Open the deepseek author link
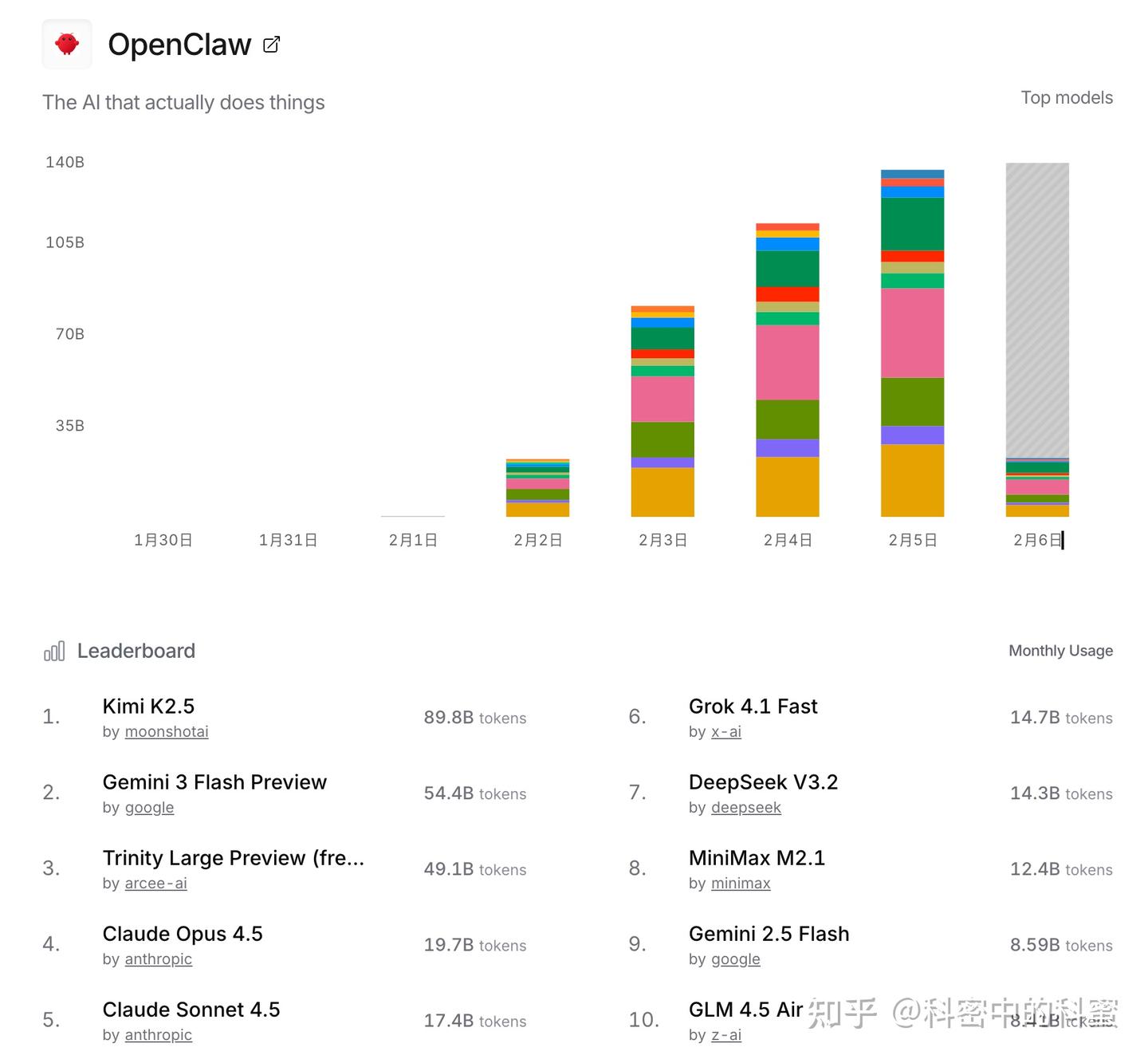The height and width of the screenshot is (1059, 1148). tap(746, 807)
